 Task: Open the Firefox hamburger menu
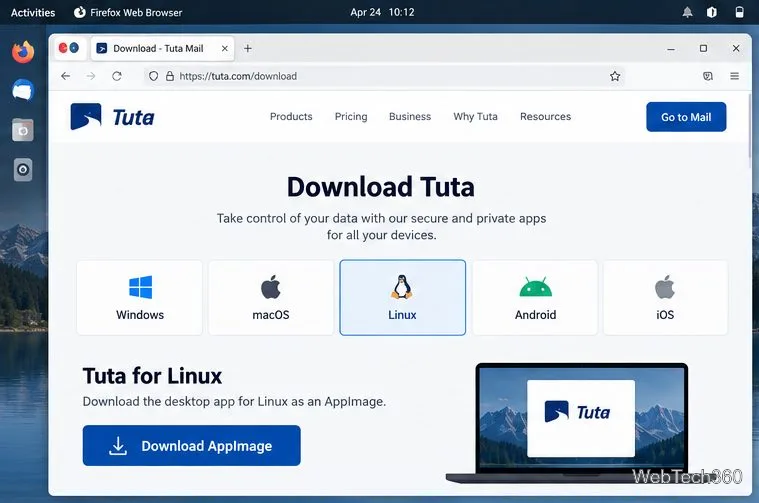coord(734,76)
